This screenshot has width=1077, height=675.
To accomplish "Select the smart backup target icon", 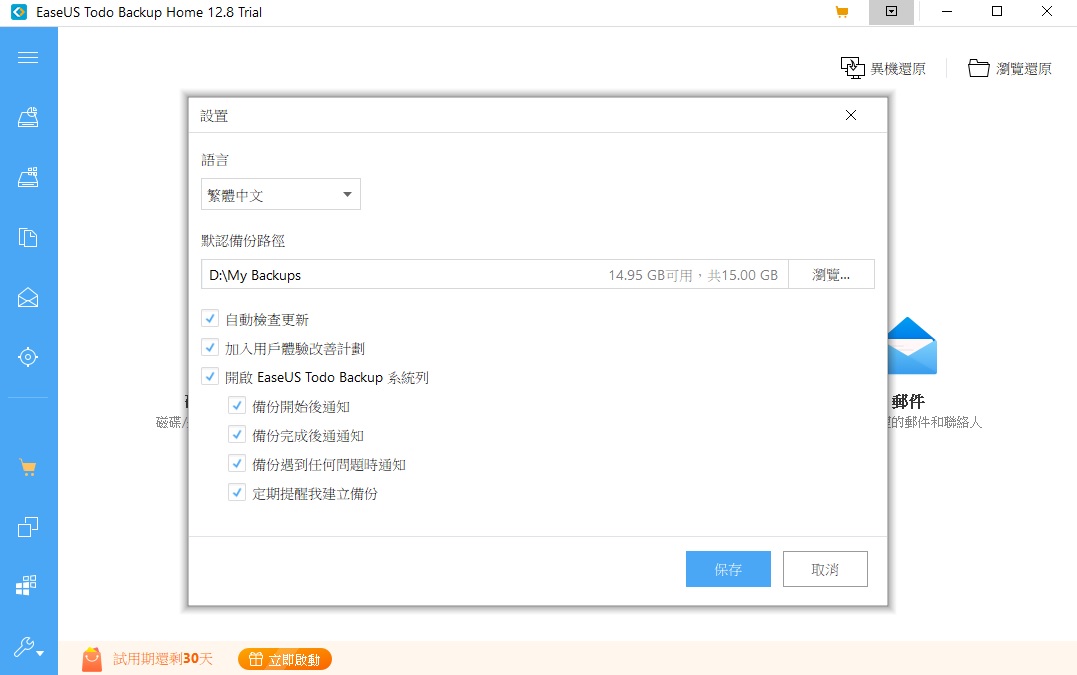I will tap(27, 357).
